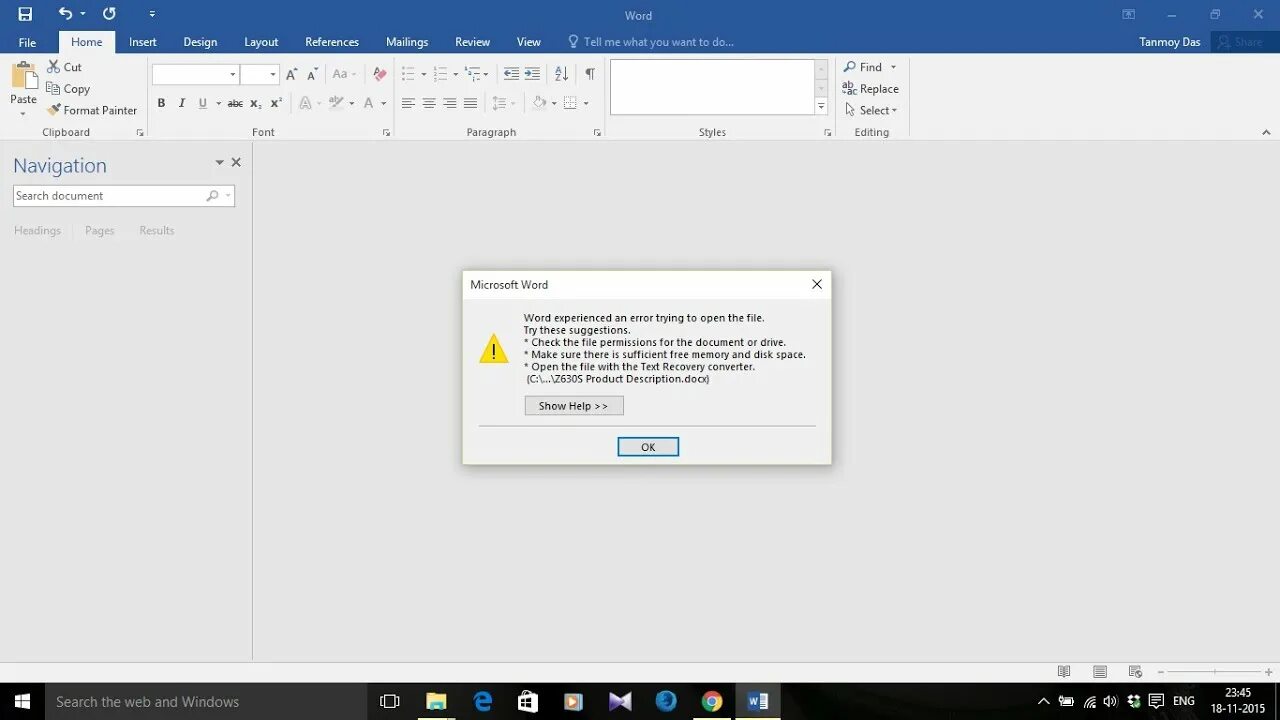
Task: Click the Redo icon in title bar
Action: (x=109, y=14)
